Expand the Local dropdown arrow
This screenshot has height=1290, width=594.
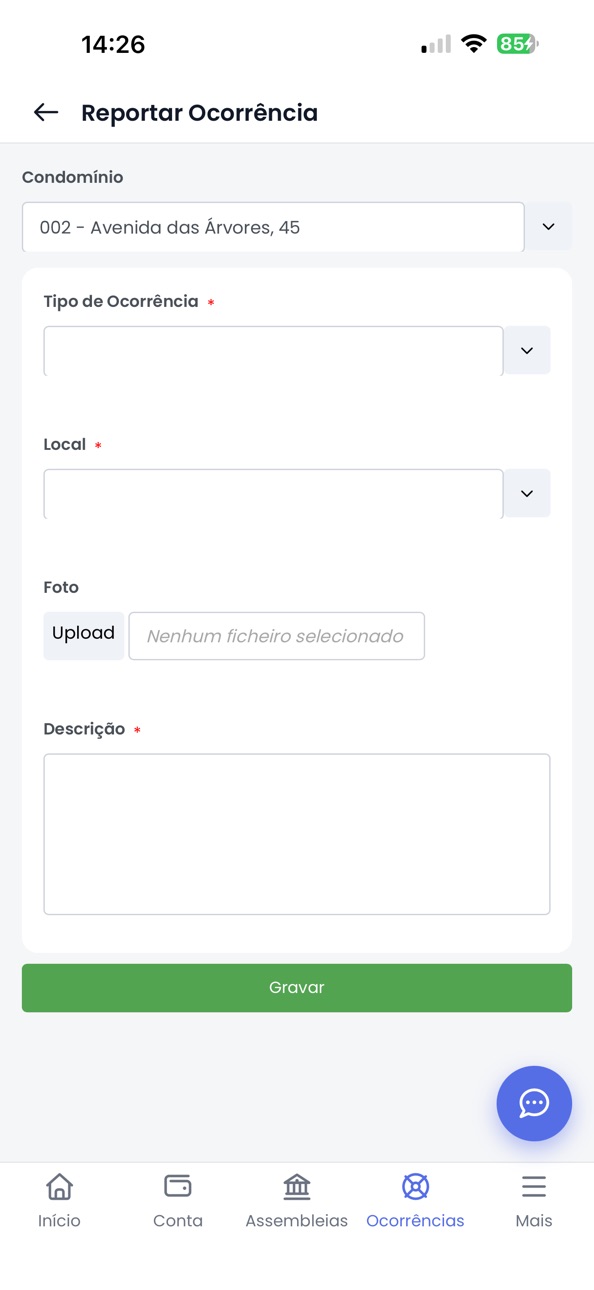(x=527, y=493)
